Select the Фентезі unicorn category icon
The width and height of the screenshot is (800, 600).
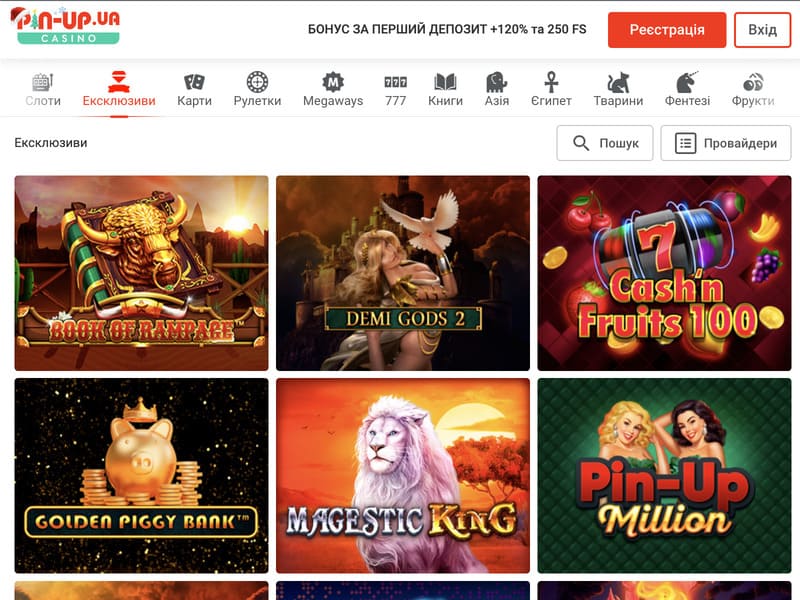click(687, 82)
